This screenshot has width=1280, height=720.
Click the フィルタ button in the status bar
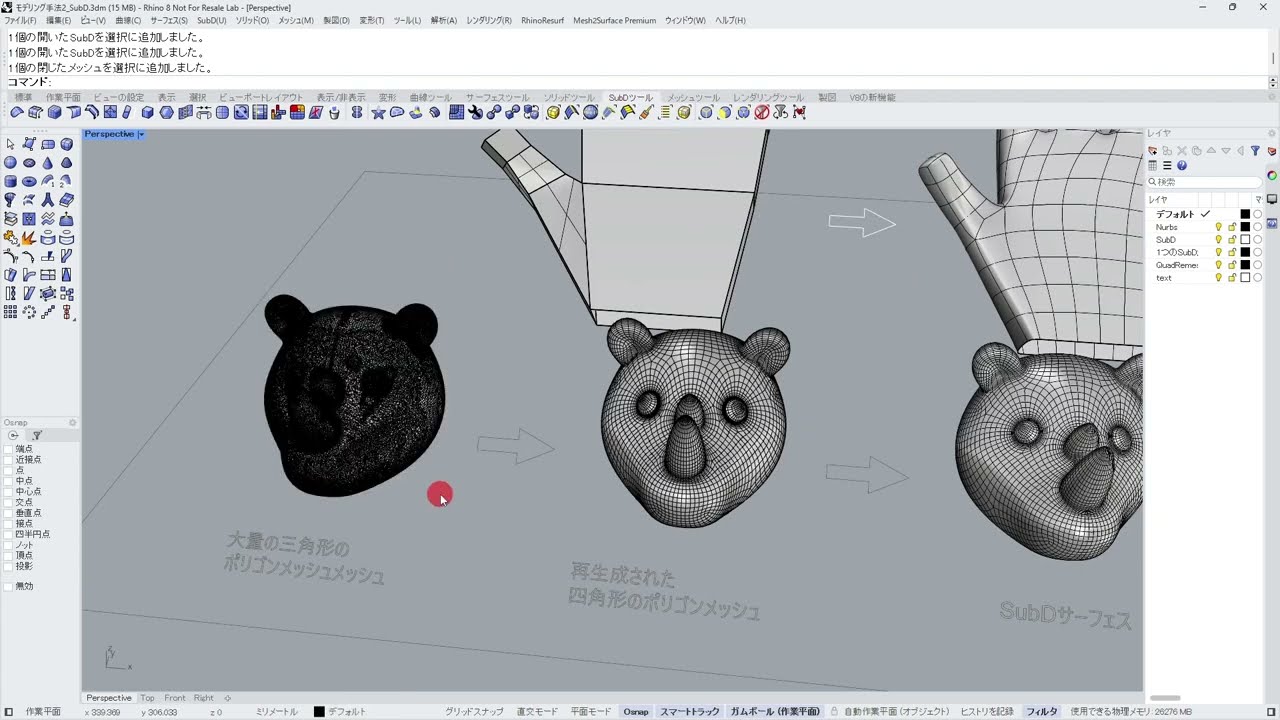tap(1042, 712)
